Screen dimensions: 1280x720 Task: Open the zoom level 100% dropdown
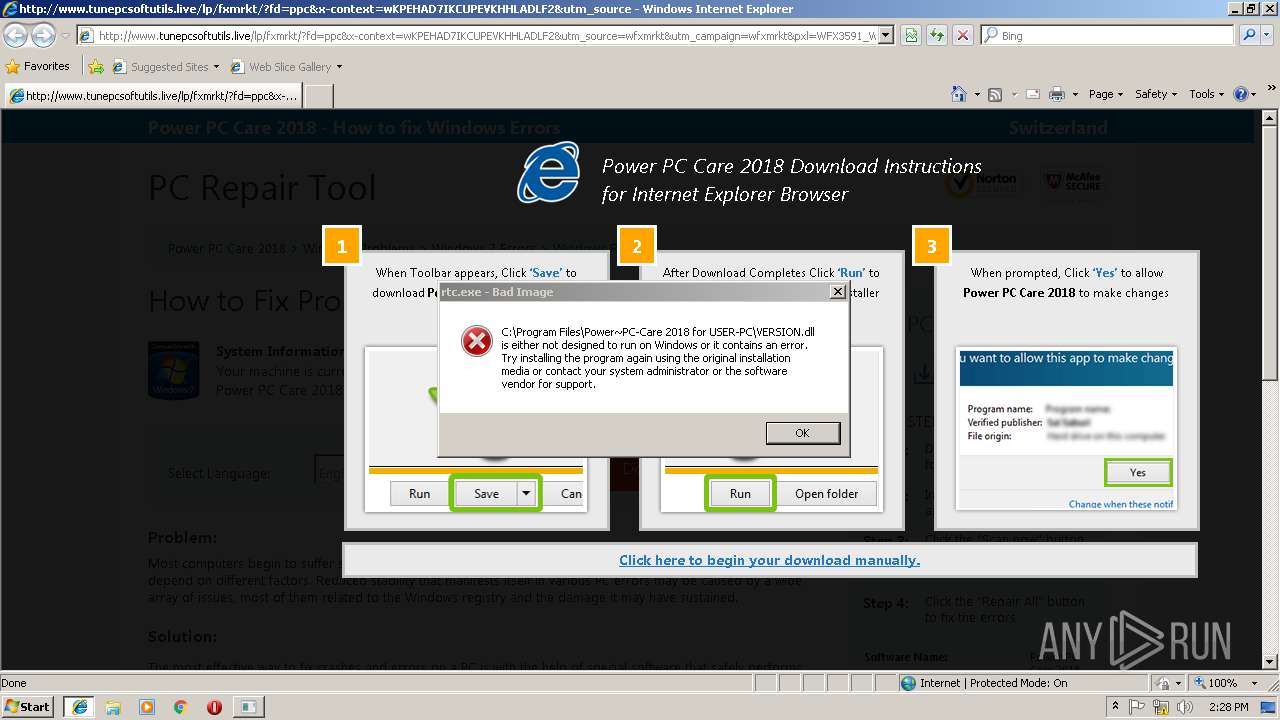click(1256, 683)
